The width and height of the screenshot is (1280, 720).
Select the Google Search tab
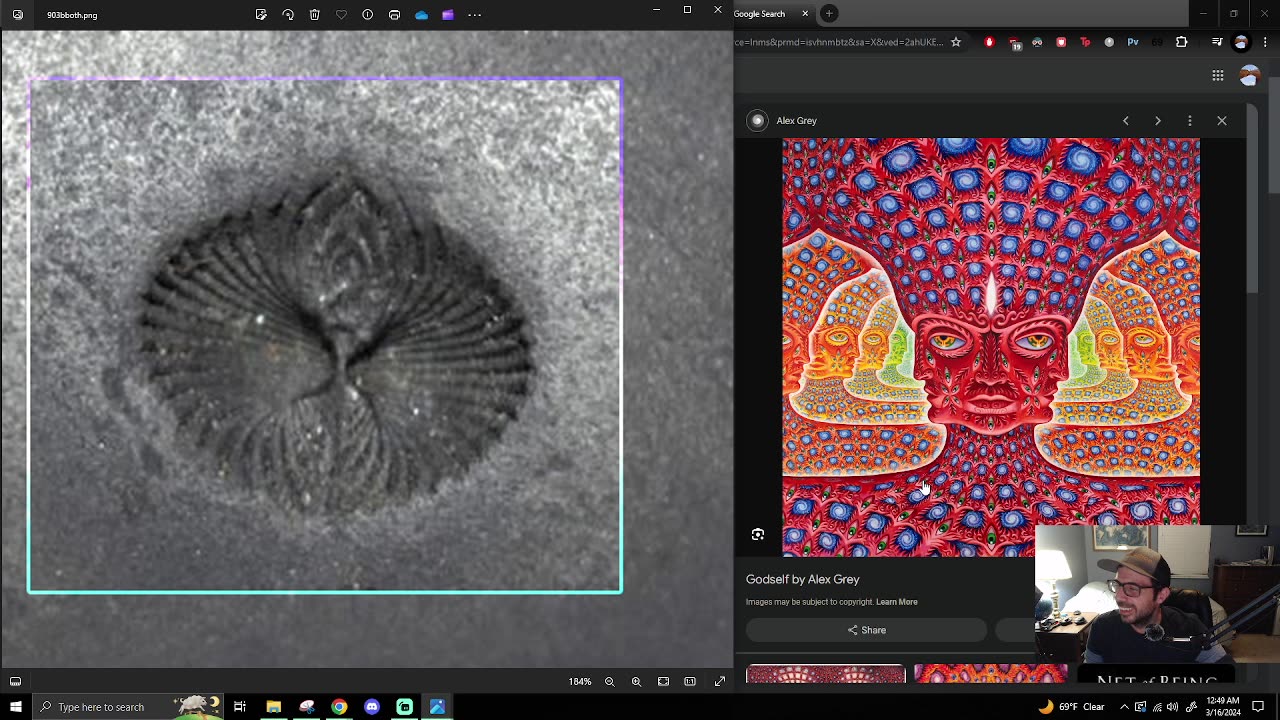coord(770,14)
